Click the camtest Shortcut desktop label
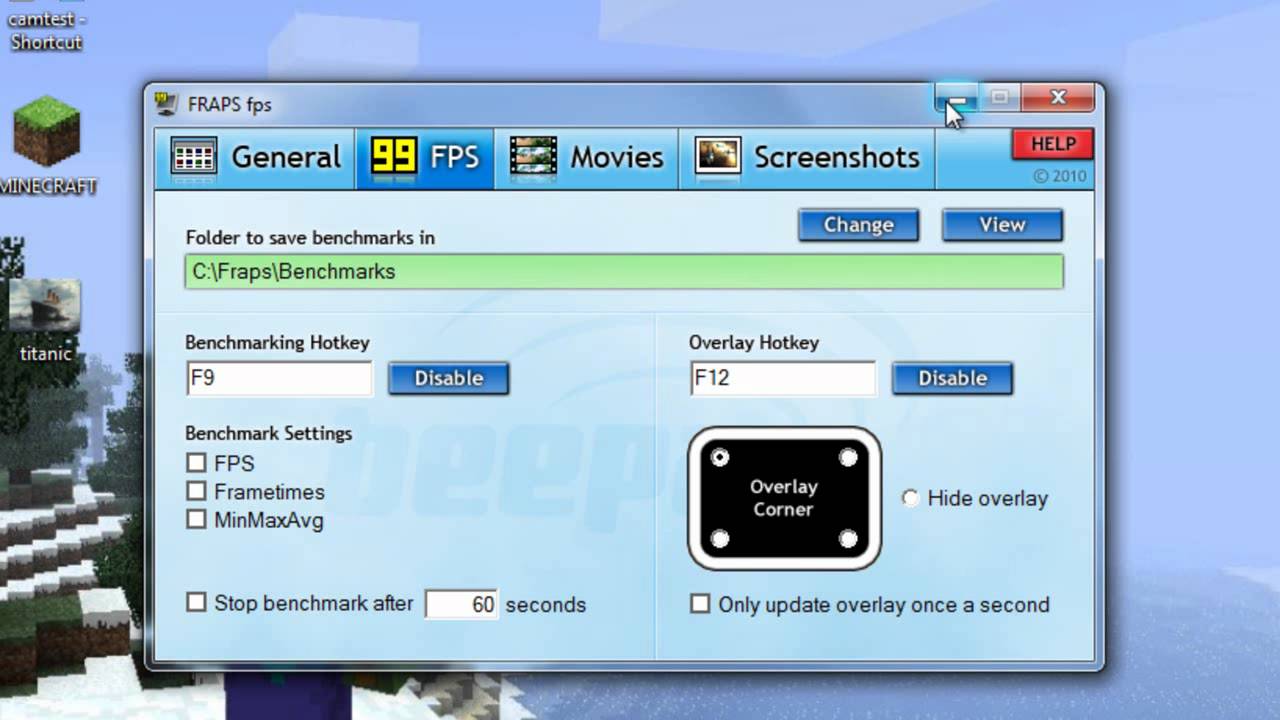Viewport: 1280px width, 720px height. click(x=46, y=31)
